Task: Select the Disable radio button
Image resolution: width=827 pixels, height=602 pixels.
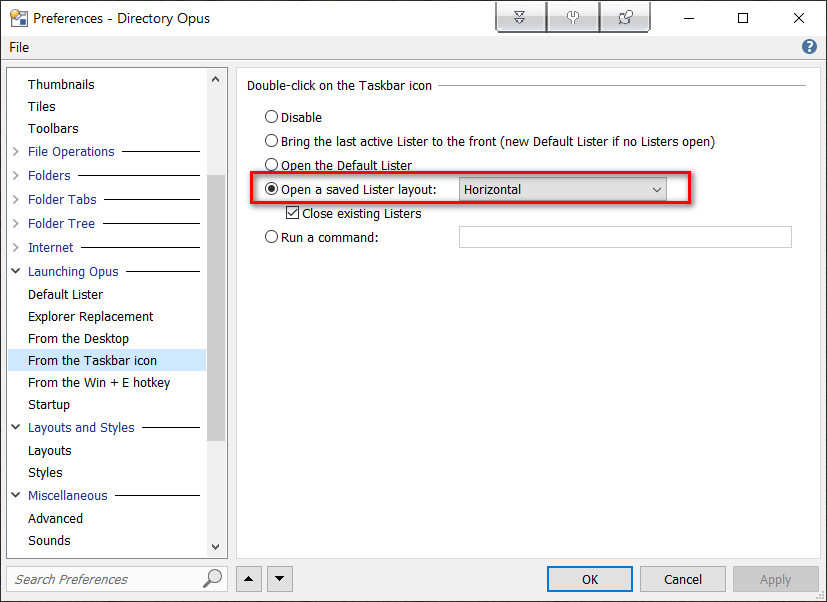Action: (271, 117)
